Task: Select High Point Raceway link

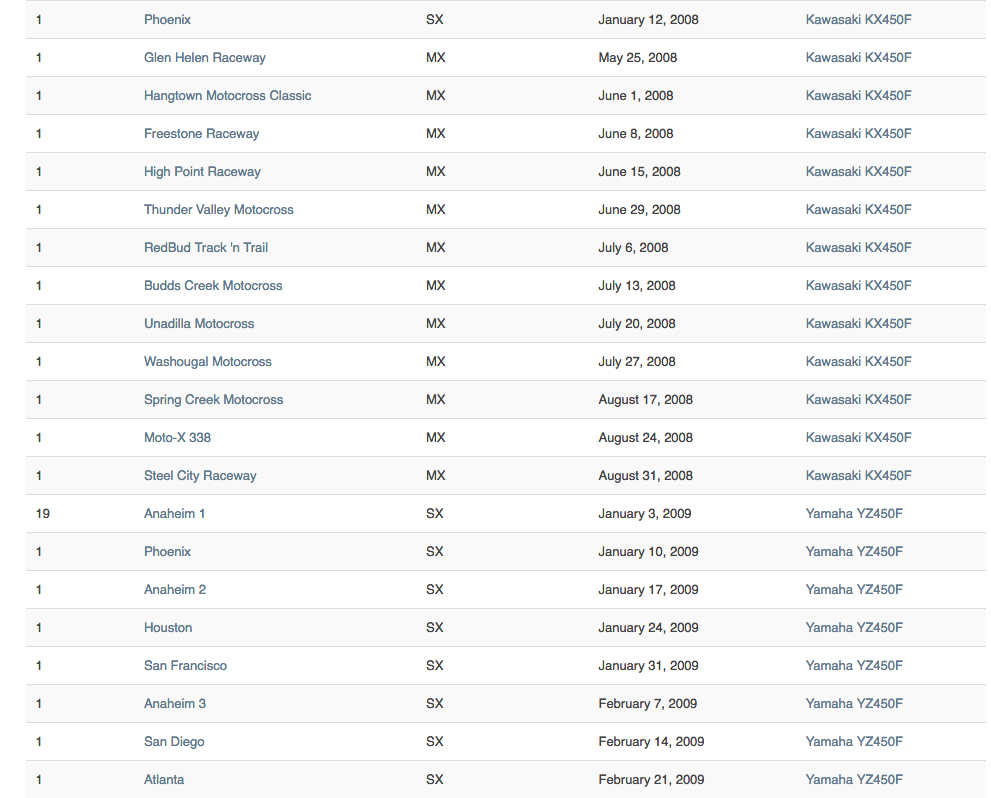Action: (x=202, y=172)
